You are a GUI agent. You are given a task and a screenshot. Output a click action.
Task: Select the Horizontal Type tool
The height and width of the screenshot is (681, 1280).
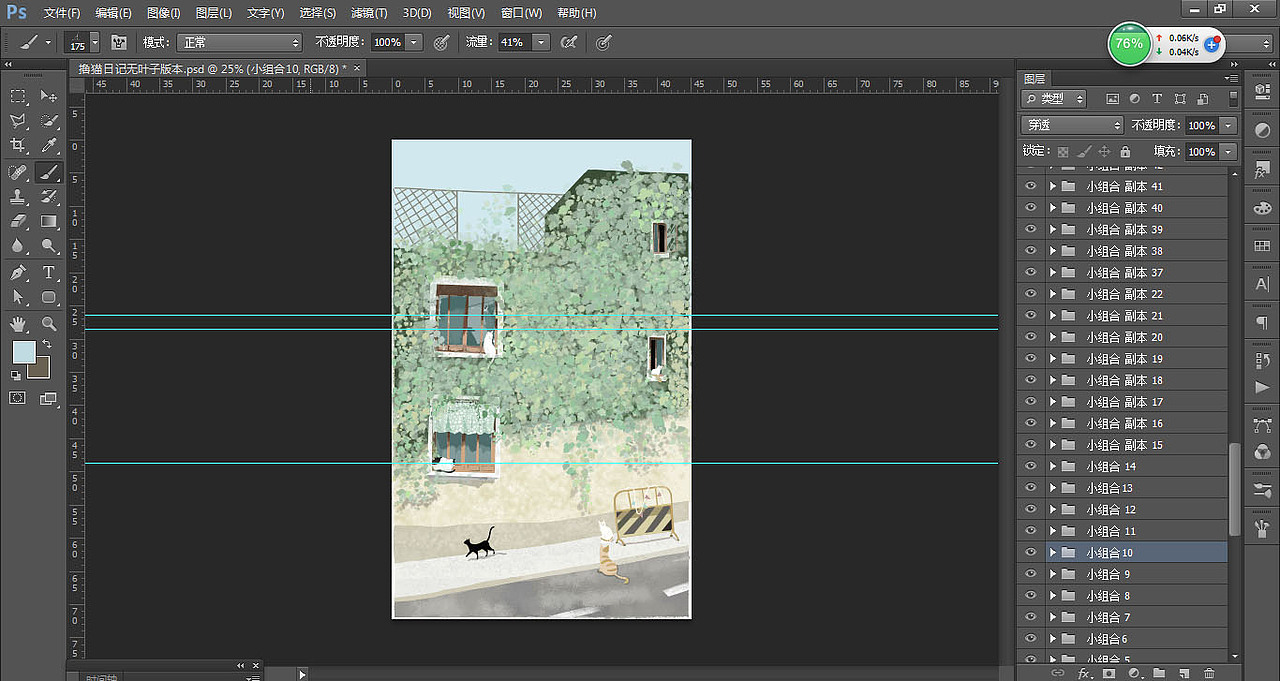pos(49,272)
